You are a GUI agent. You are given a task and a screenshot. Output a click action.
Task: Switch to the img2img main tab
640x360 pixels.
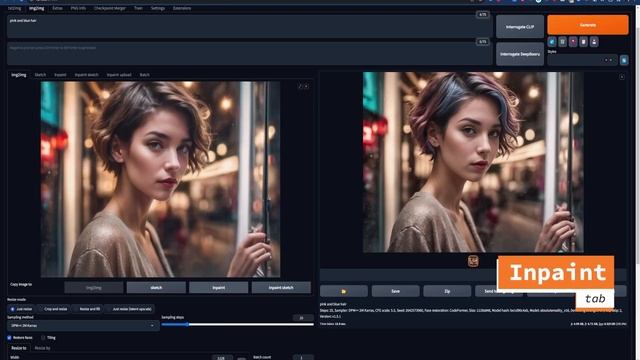click(36, 8)
